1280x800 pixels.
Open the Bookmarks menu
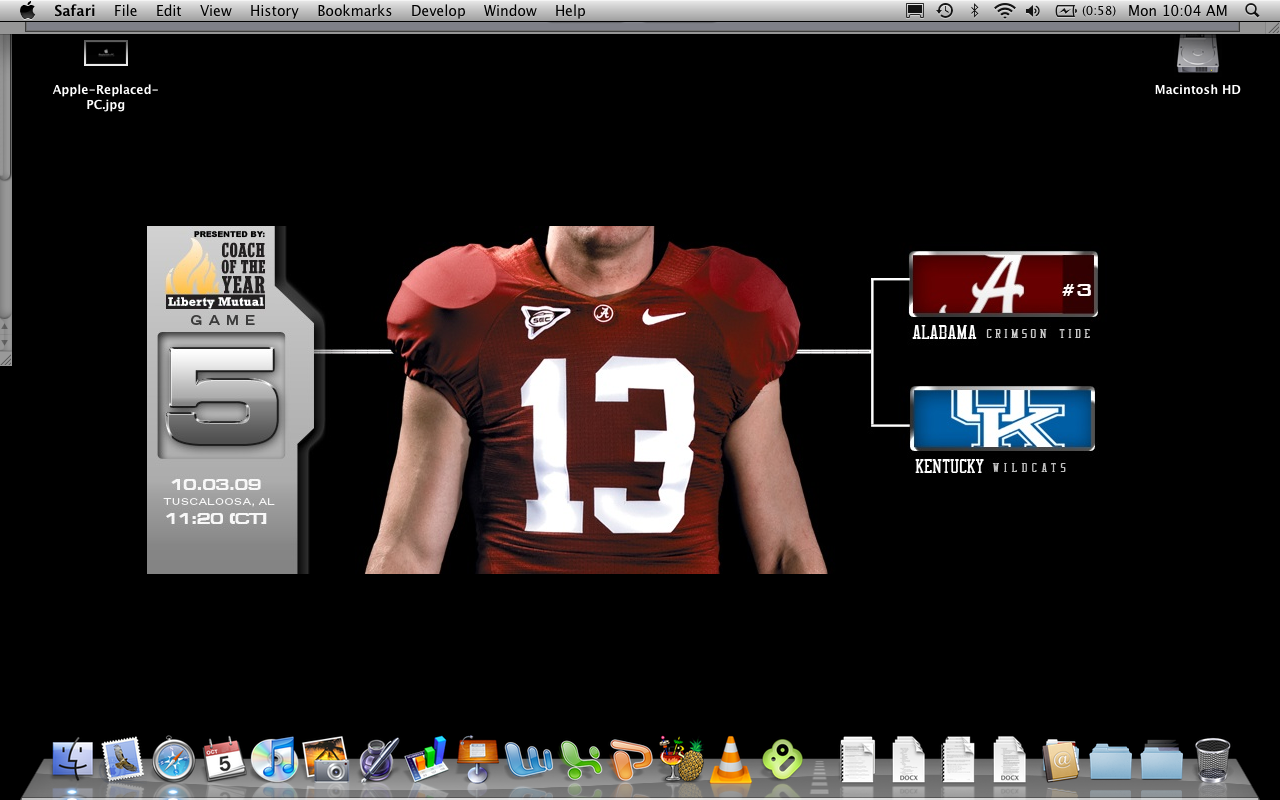pyautogui.click(x=355, y=11)
